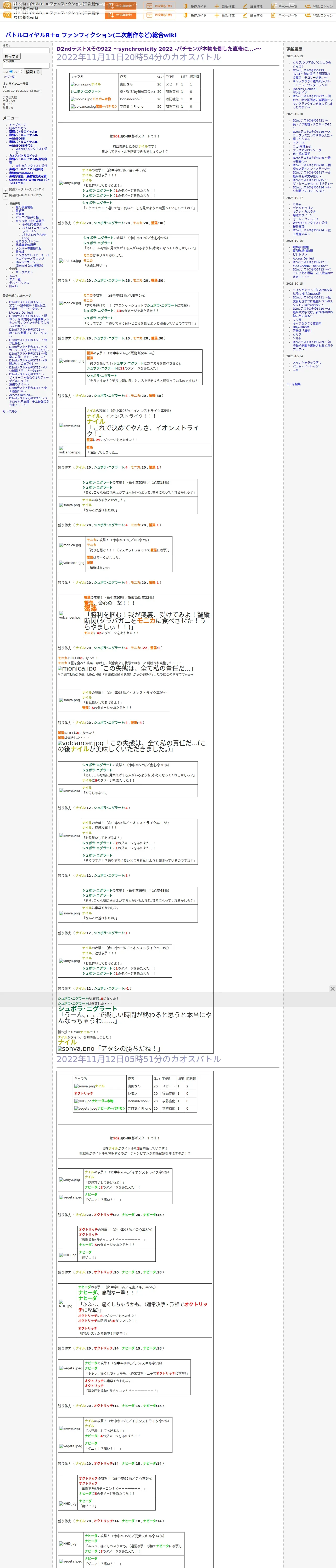Open the 変幻自在リクエスト受付 link
Image resolution: width=336 pixels, height=1568 pixels.
pos(31,166)
